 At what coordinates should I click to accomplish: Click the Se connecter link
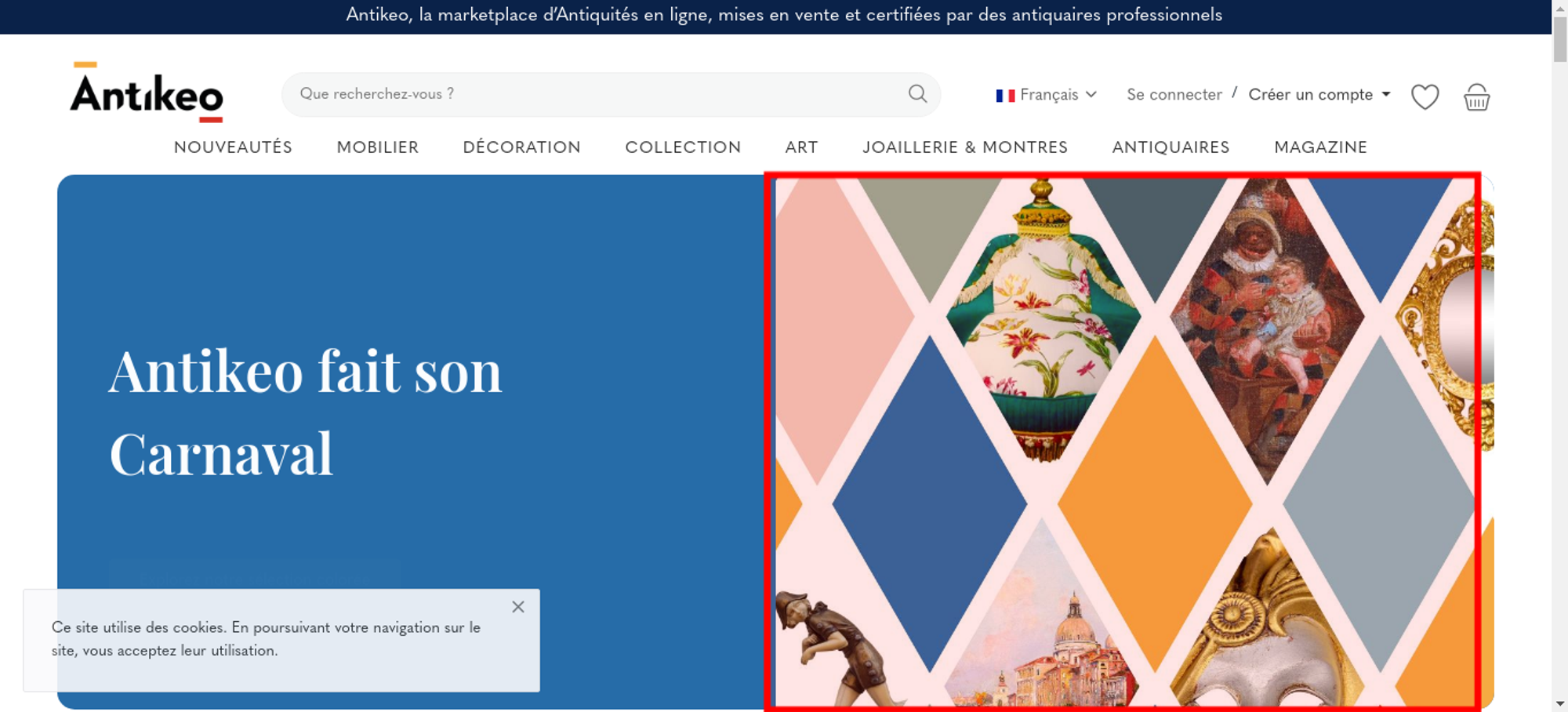[1174, 95]
